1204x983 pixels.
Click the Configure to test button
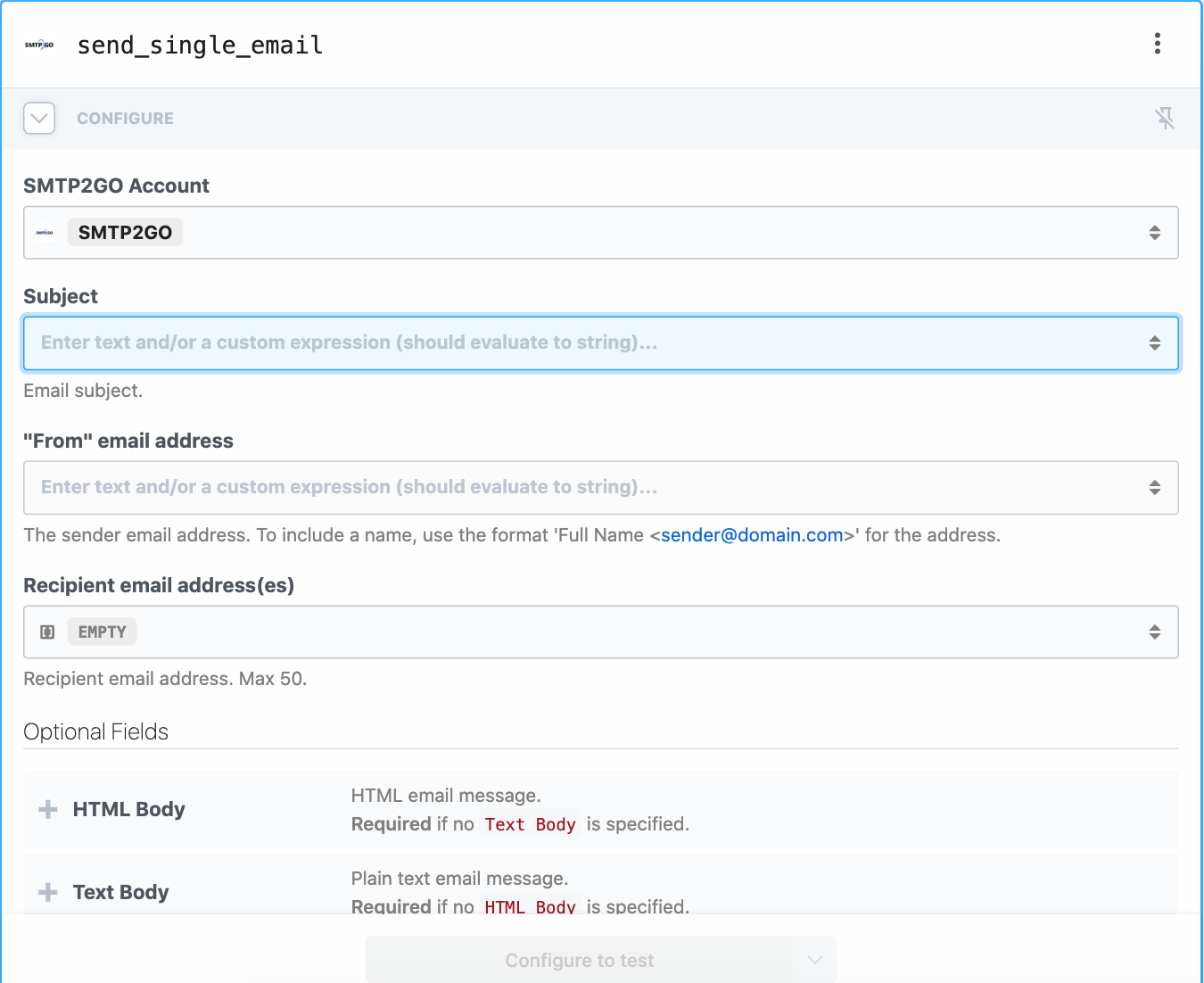580,960
